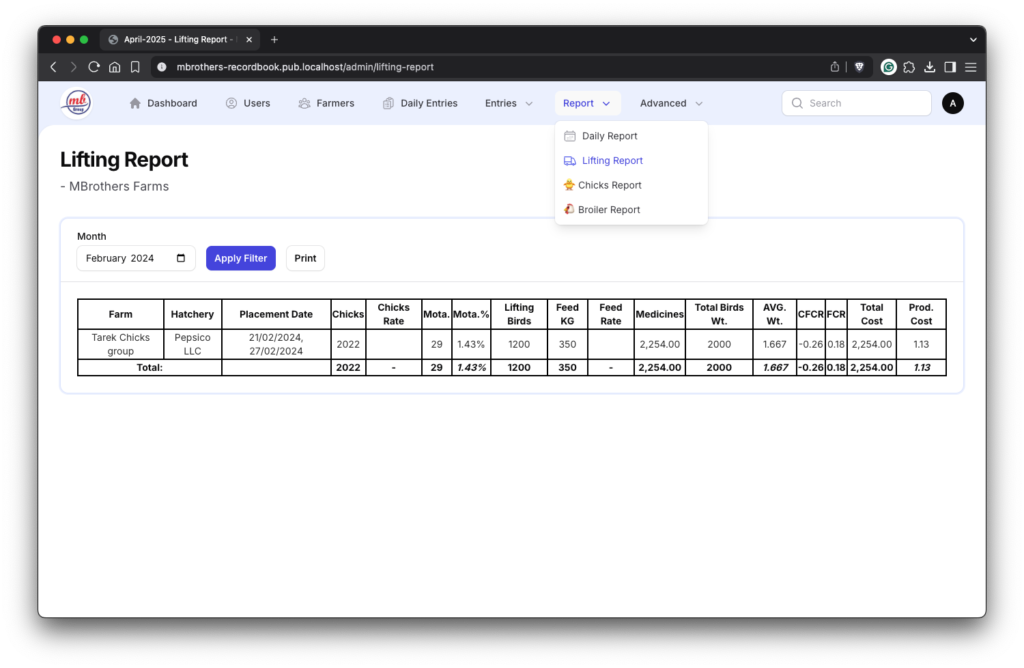Open the browser main menu

pyautogui.click(x=970, y=67)
